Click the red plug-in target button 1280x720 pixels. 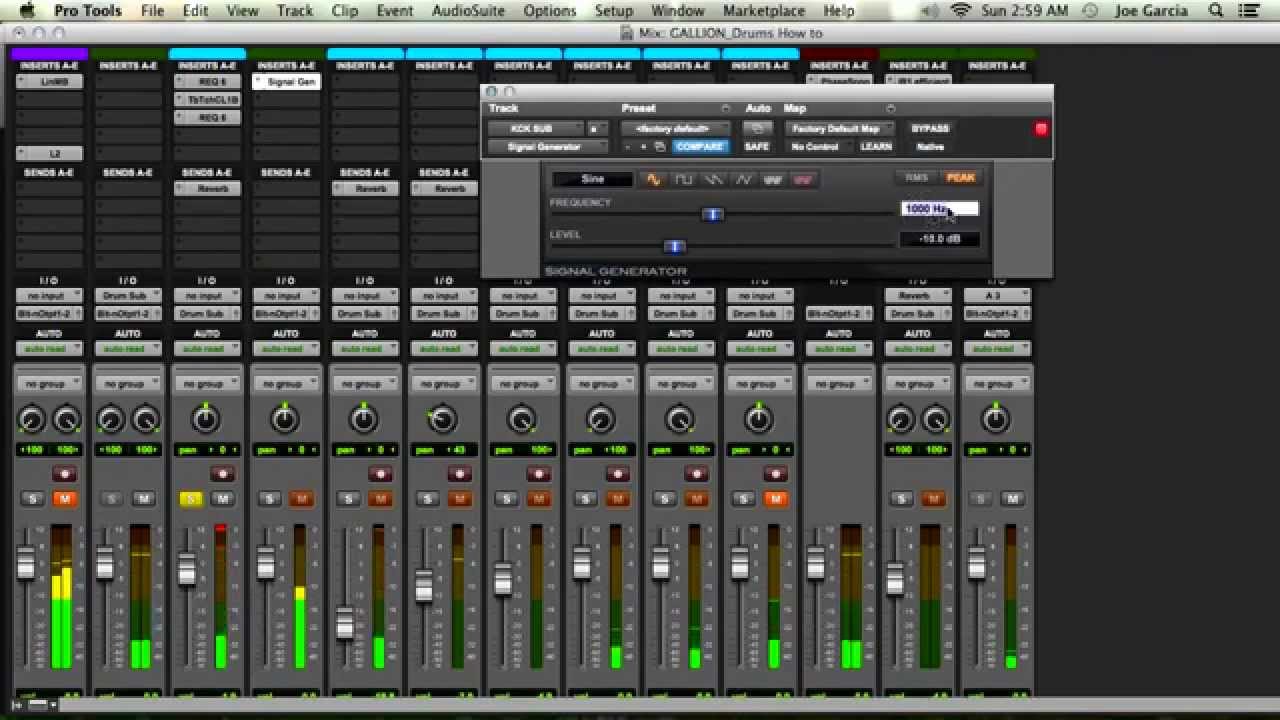click(1041, 129)
